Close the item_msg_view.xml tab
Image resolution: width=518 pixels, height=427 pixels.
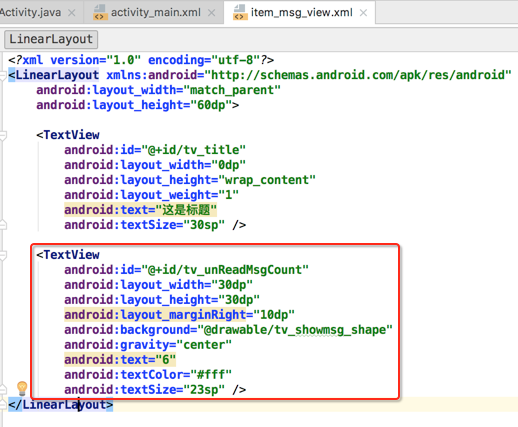pyautogui.click(x=364, y=13)
